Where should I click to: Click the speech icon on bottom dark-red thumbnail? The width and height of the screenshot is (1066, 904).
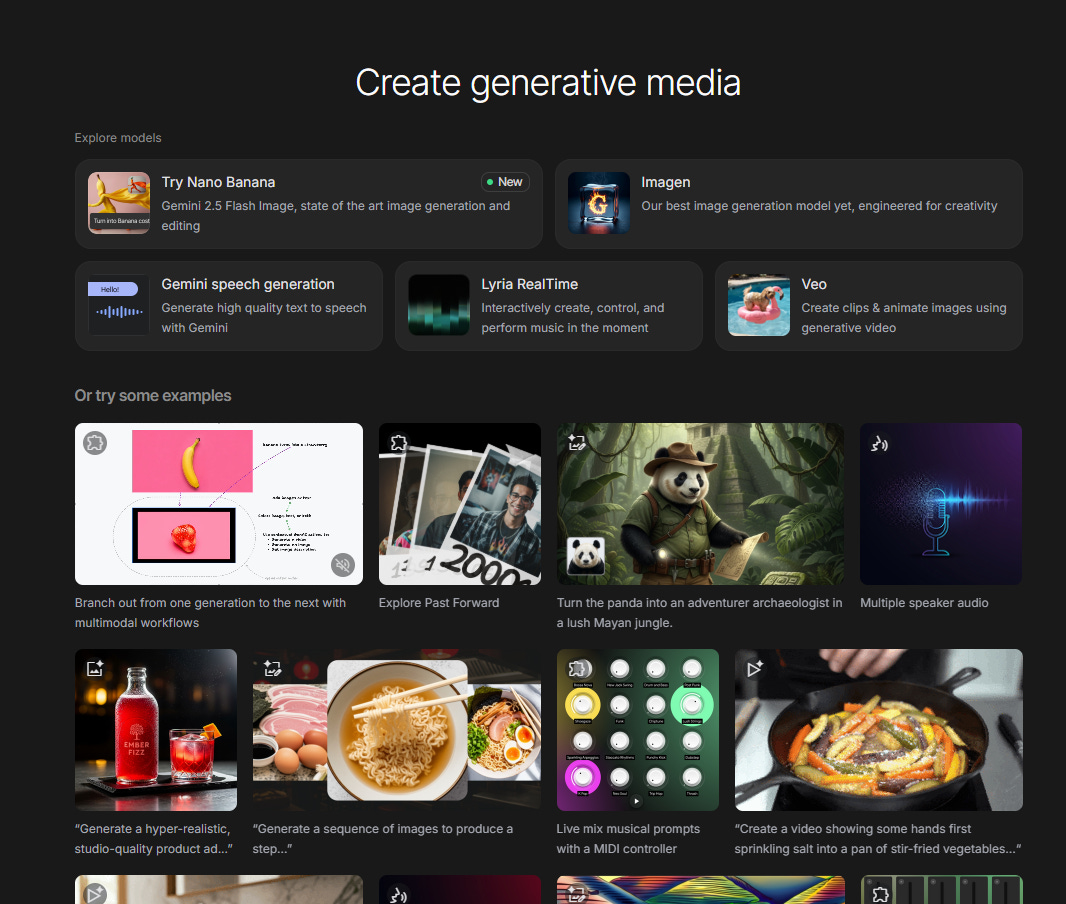pos(398,895)
